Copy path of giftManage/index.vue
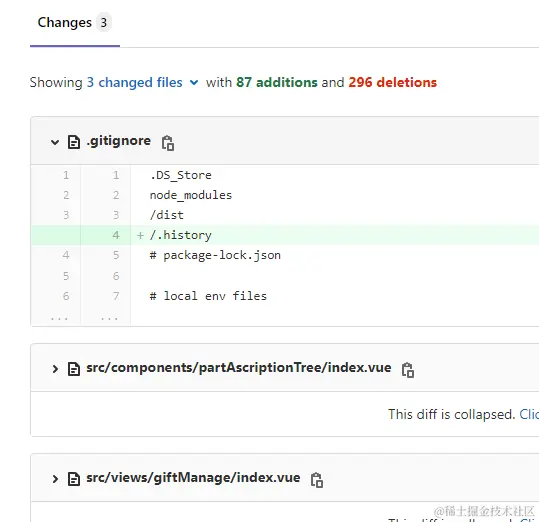Image resolution: width=539 pixels, height=522 pixels. (317, 480)
